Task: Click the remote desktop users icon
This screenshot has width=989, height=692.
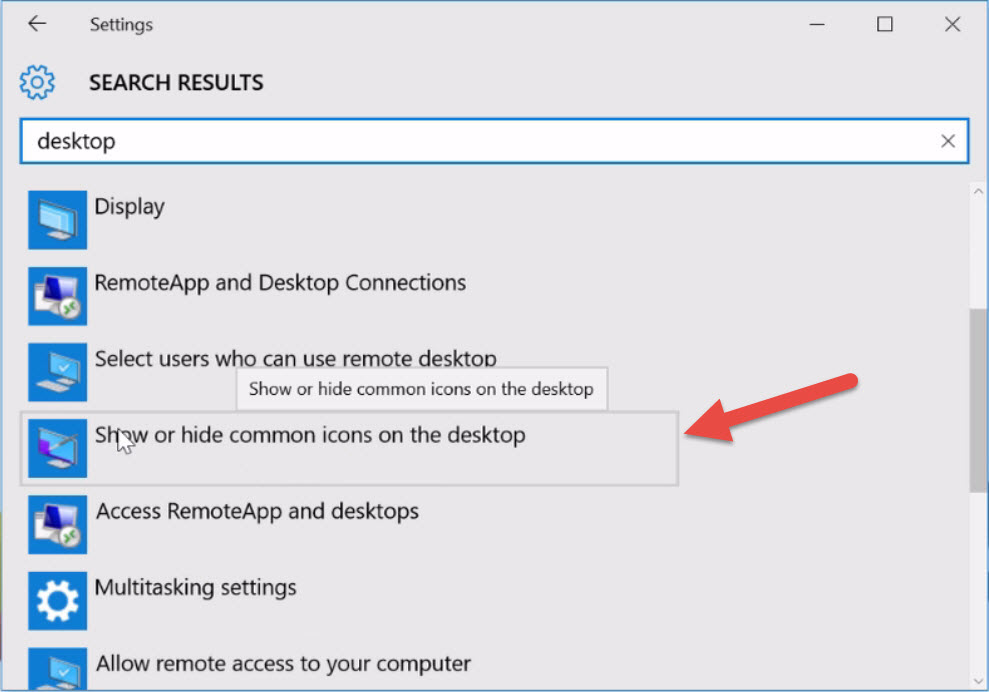Action: 57,372
